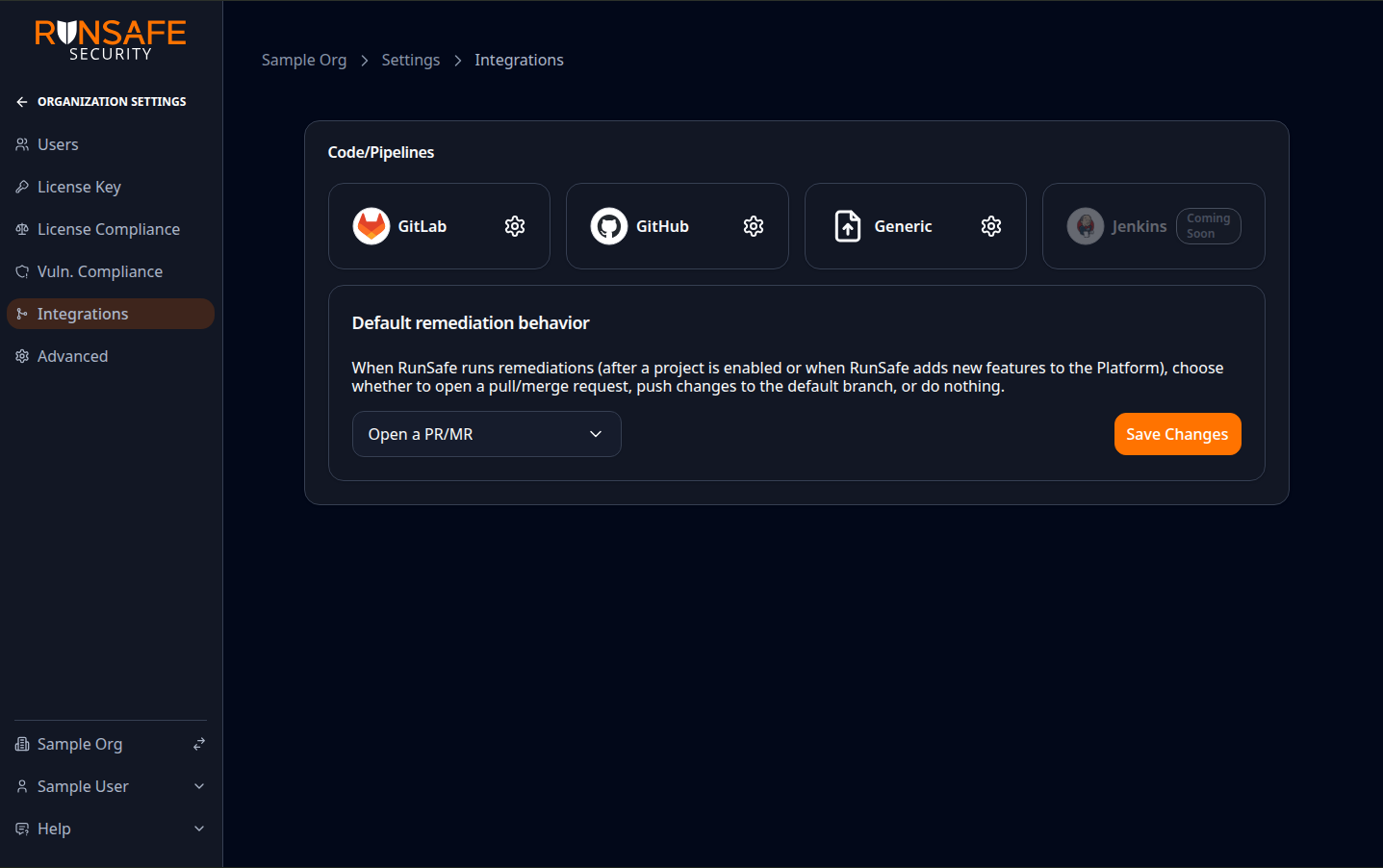This screenshot has width=1383, height=868.
Task: Click the License Key key icon
Action: coord(22,187)
